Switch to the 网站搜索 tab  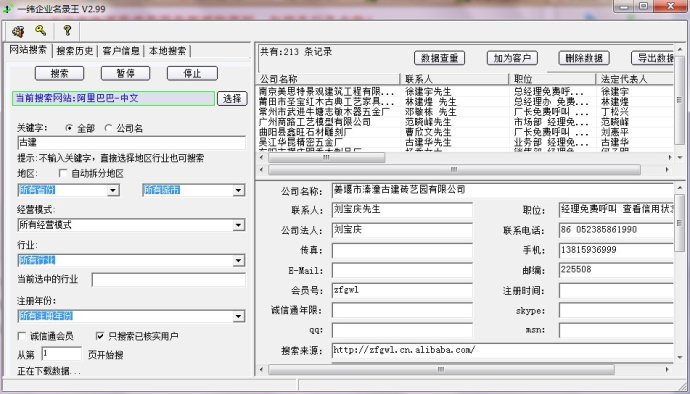click(x=28, y=50)
